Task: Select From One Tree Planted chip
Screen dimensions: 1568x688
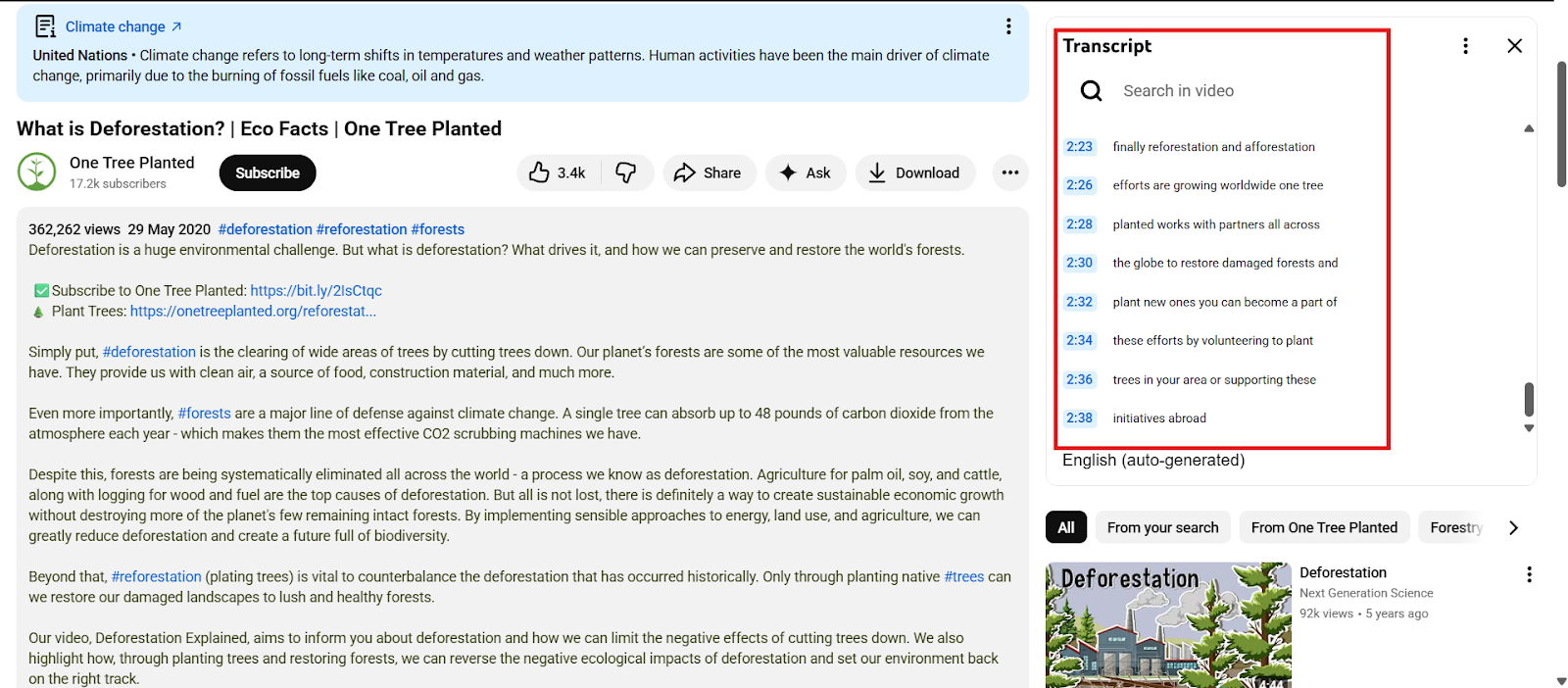Action: coord(1324,527)
